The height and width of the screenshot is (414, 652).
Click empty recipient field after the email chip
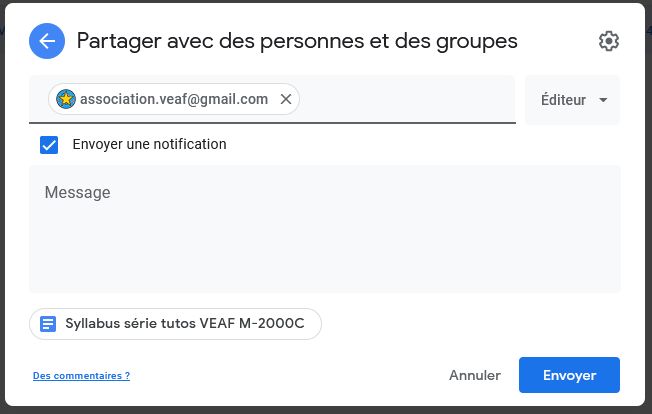405,99
